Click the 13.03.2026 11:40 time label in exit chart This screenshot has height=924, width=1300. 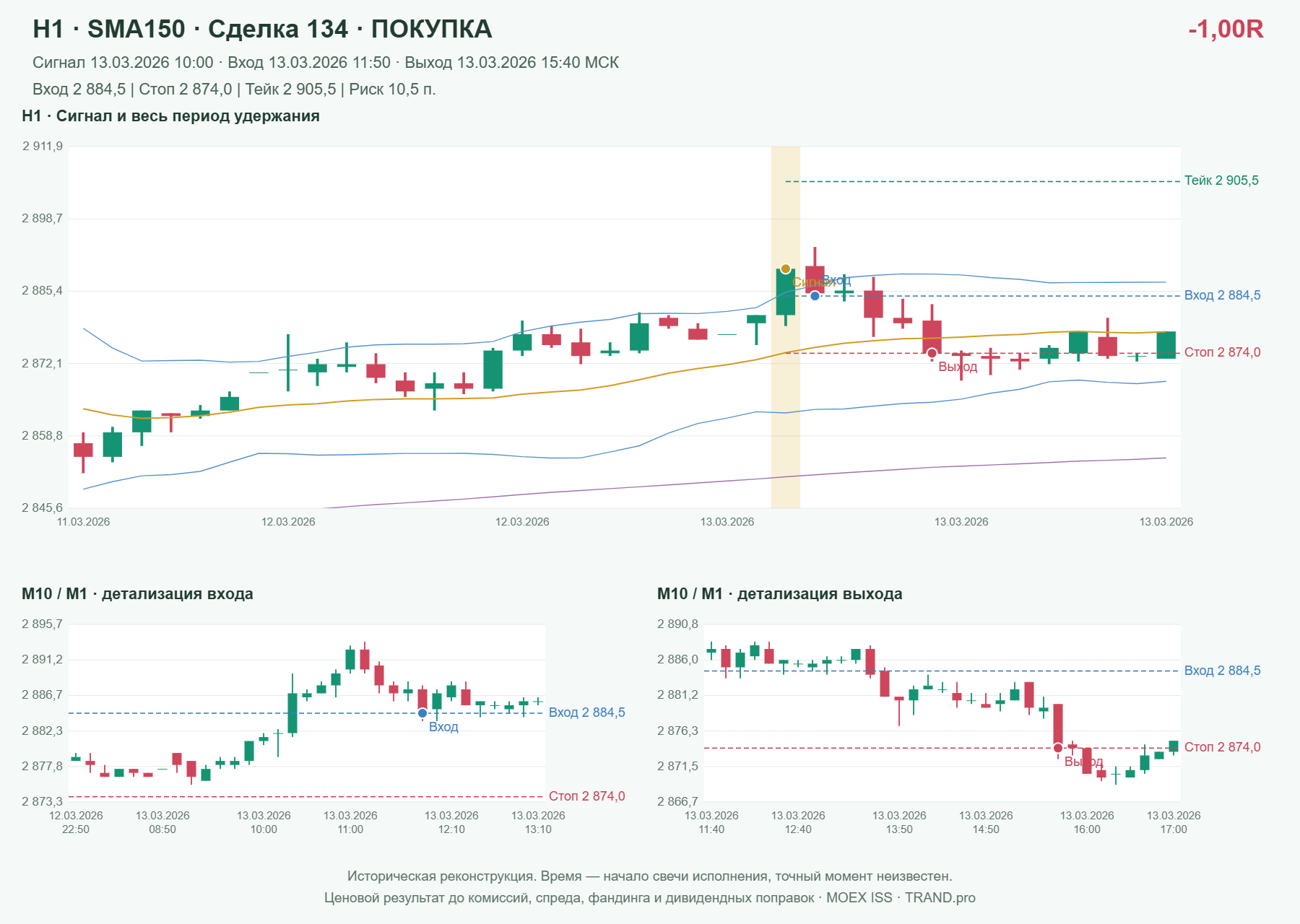pyautogui.click(x=711, y=822)
